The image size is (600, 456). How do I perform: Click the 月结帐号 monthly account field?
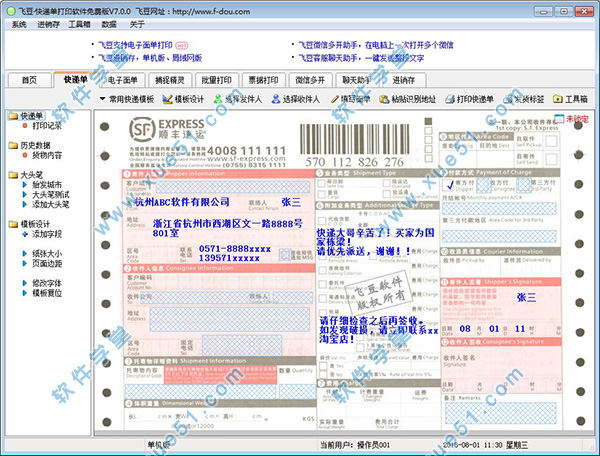coord(499,209)
